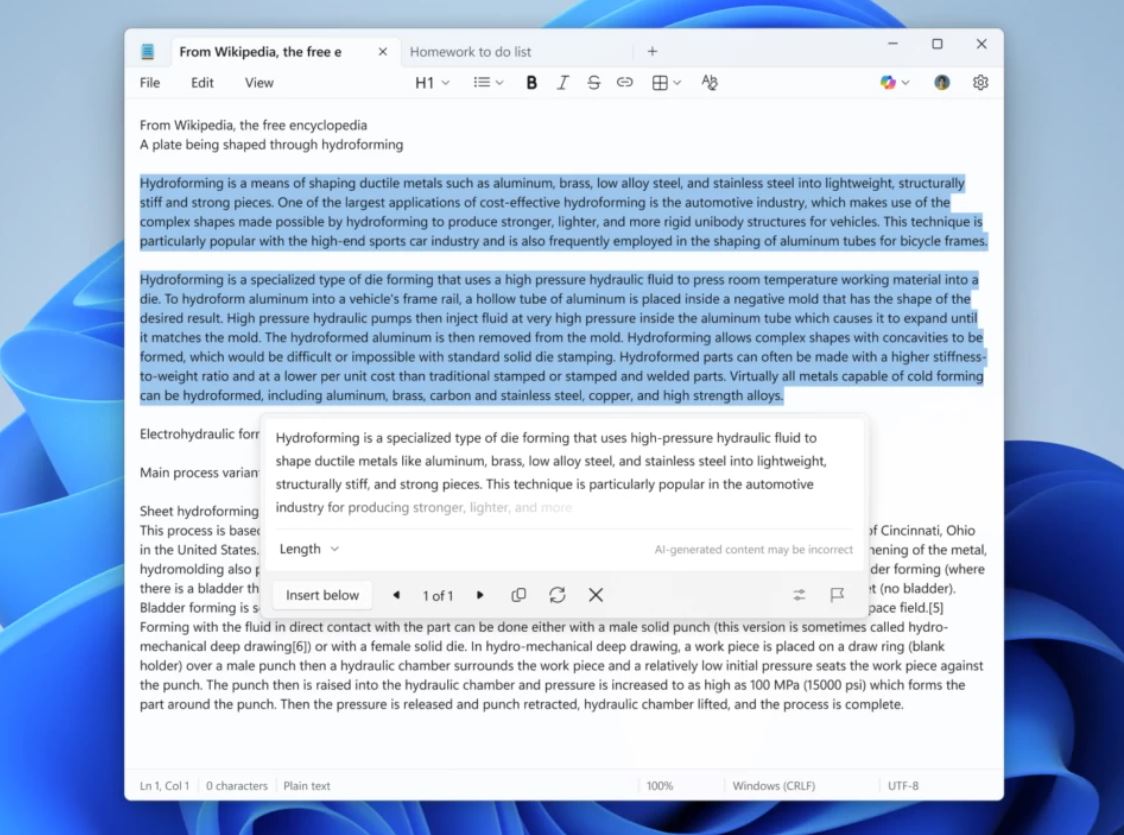Click UTF-8 encoding status
The height and width of the screenshot is (835, 1124).
[903, 786]
